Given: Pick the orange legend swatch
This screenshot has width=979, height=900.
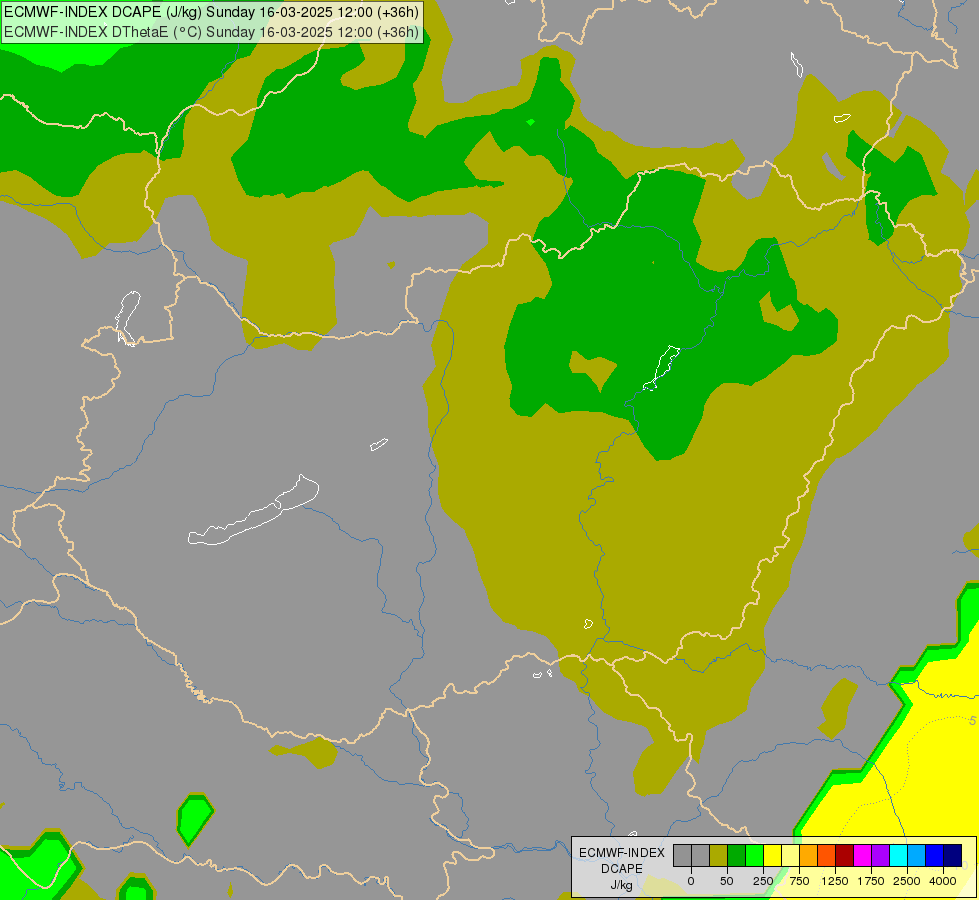Looking at the screenshot, I should tap(809, 856).
